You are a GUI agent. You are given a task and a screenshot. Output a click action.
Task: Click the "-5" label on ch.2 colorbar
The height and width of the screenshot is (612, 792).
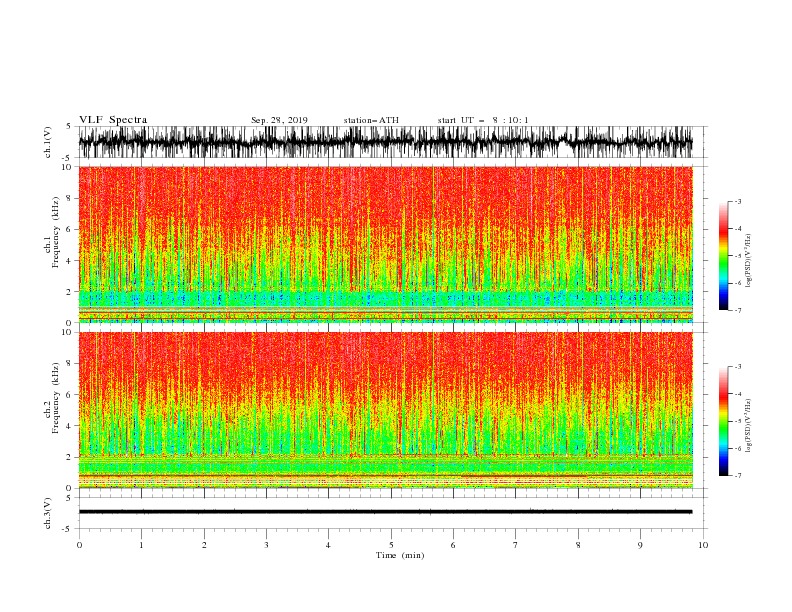coord(738,421)
